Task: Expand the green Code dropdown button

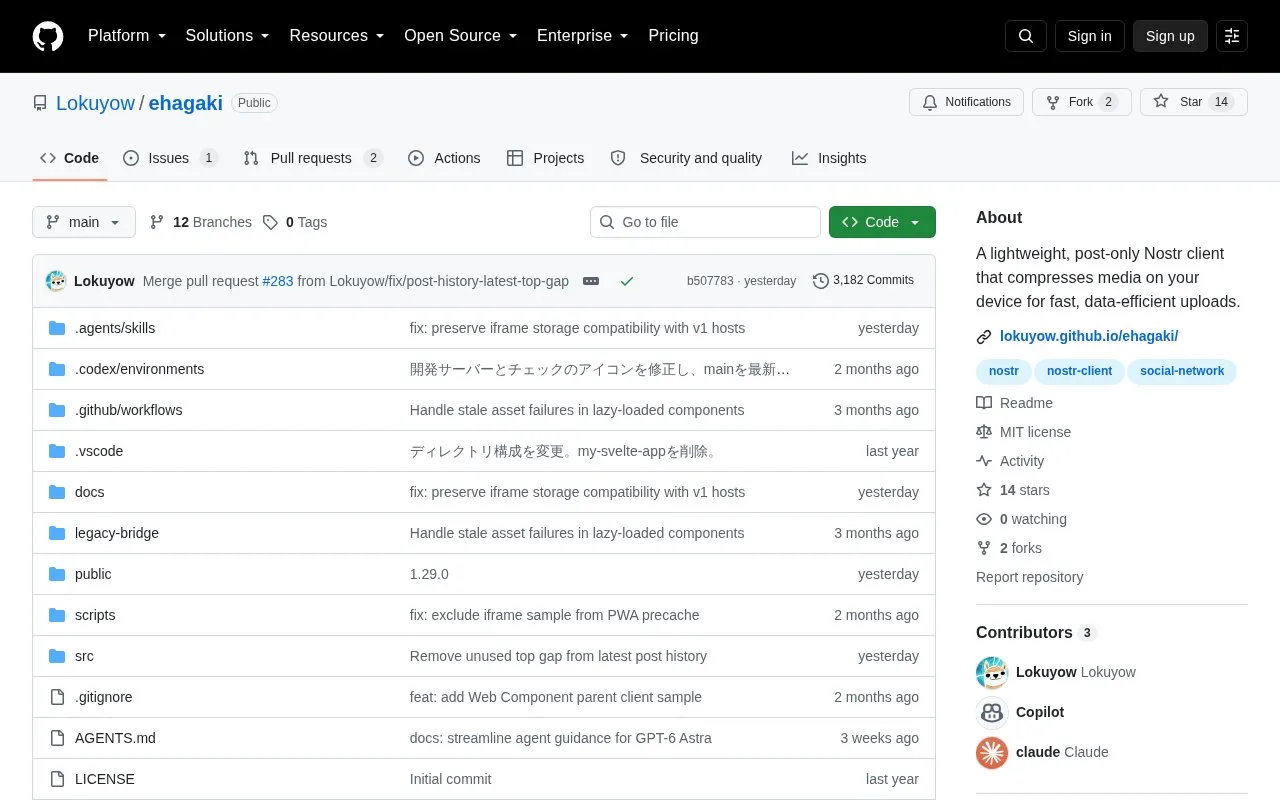Action: click(x=882, y=222)
